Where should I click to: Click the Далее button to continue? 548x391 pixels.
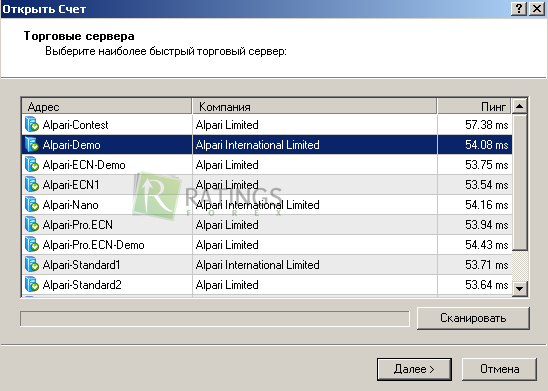(x=414, y=369)
